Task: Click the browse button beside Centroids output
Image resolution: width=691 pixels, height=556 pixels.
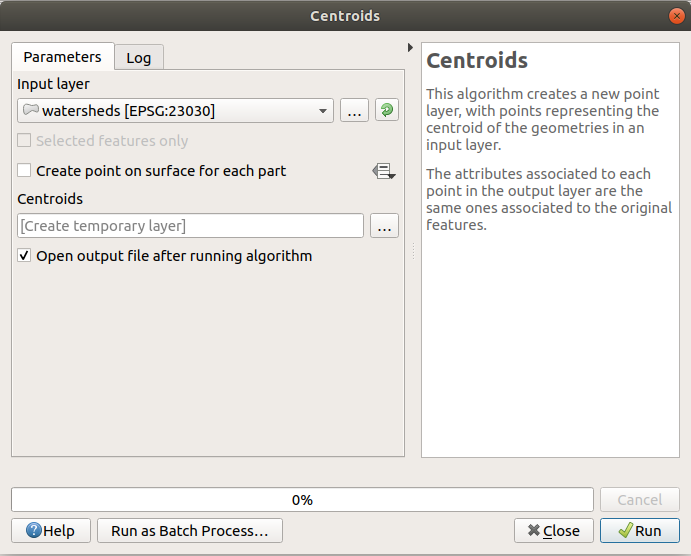Action: [x=384, y=226]
